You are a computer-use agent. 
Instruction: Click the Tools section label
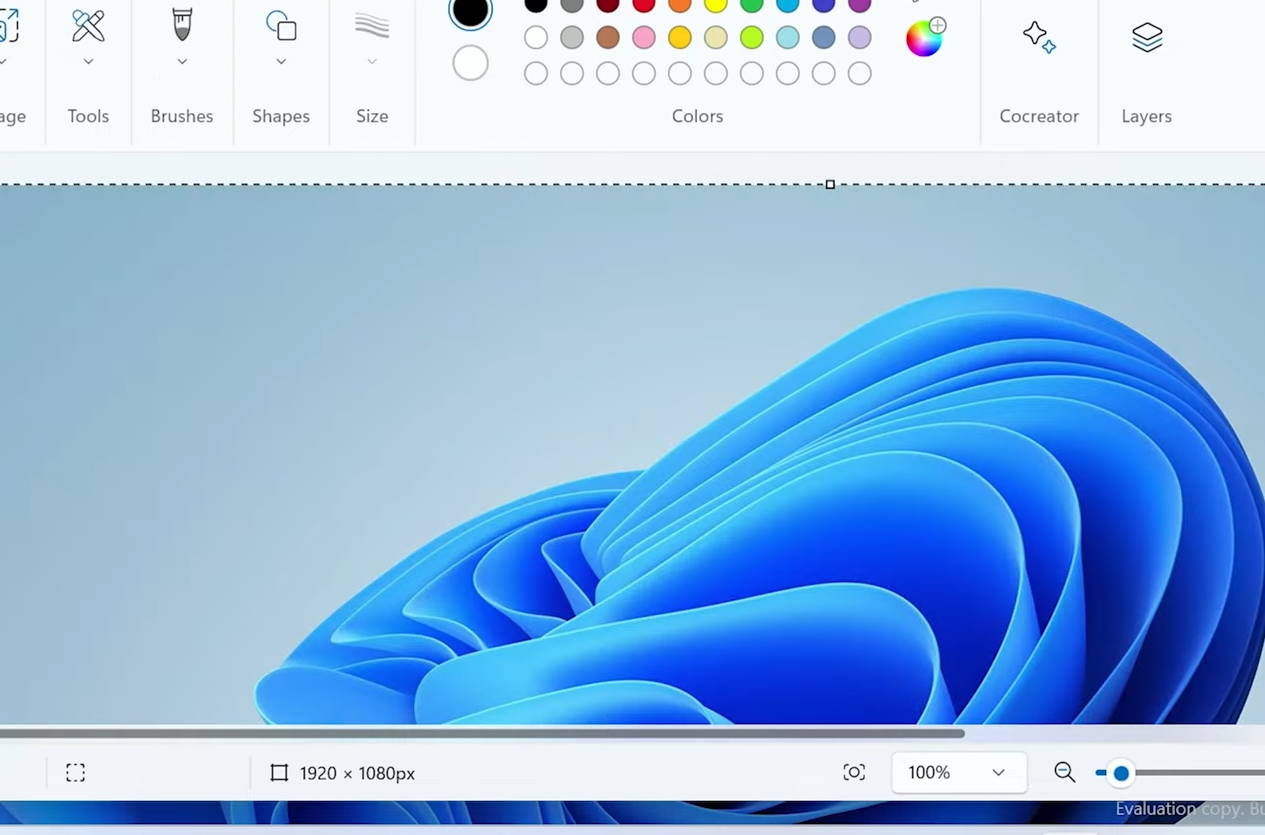tap(88, 116)
